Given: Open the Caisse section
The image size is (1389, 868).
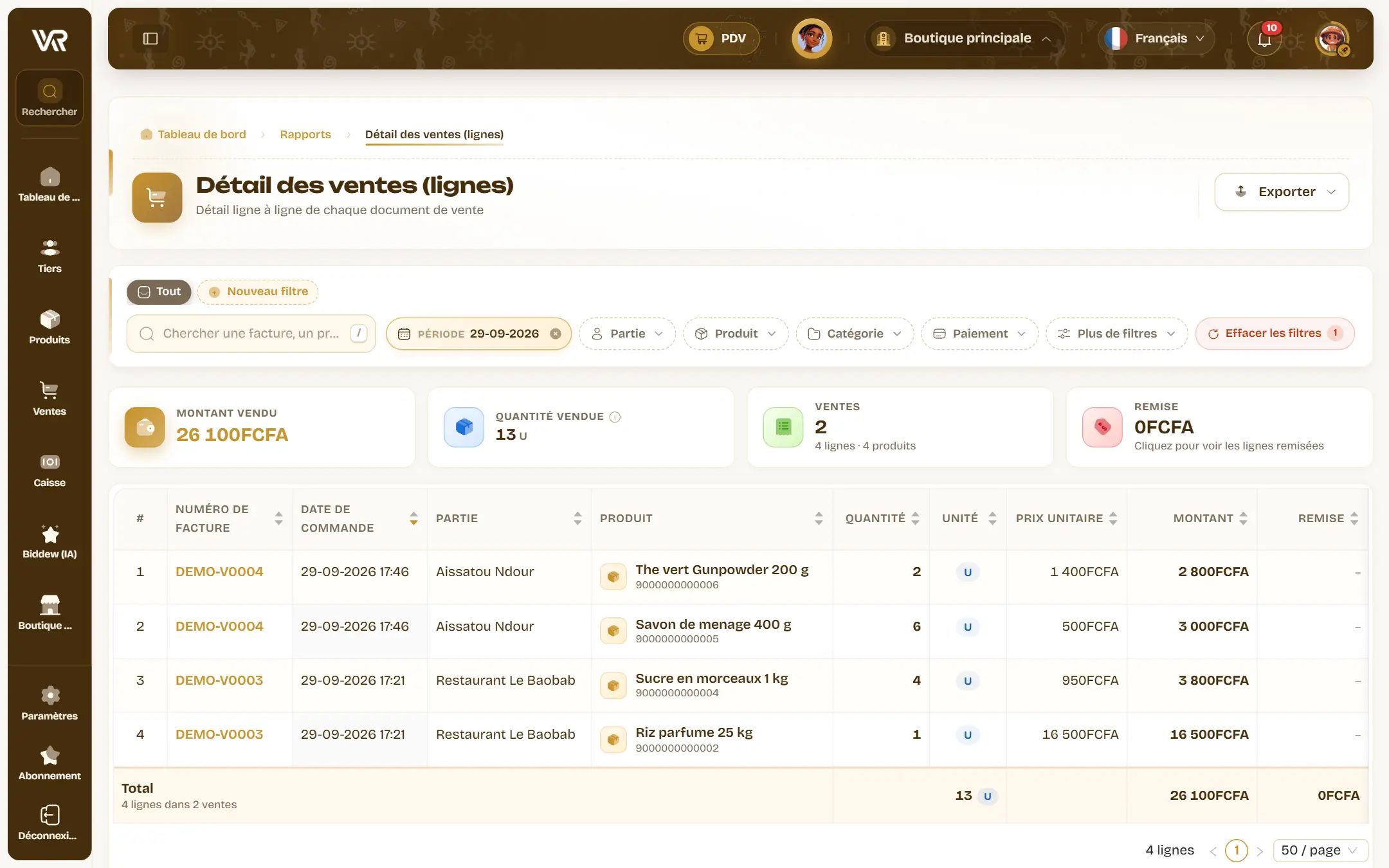Looking at the screenshot, I should pos(50,470).
